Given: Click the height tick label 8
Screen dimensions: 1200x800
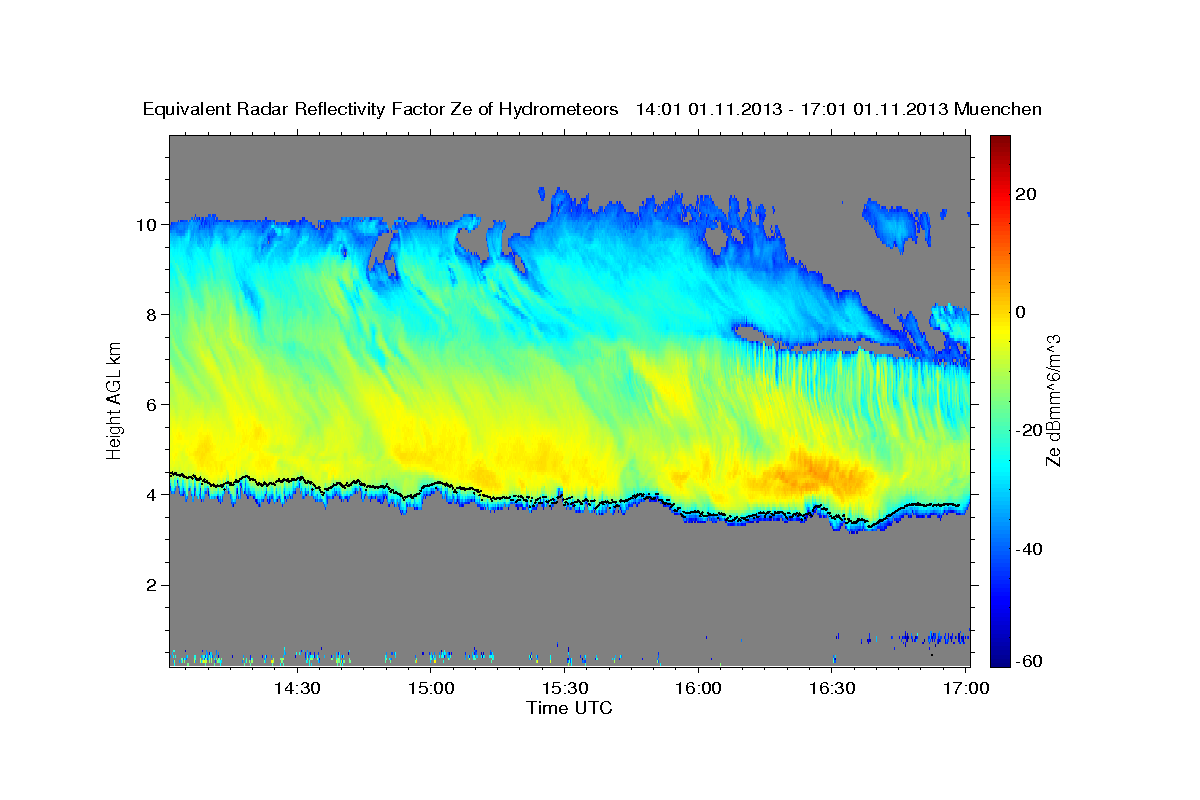Looking at the screenshot, I should click(x=153, y=315).
